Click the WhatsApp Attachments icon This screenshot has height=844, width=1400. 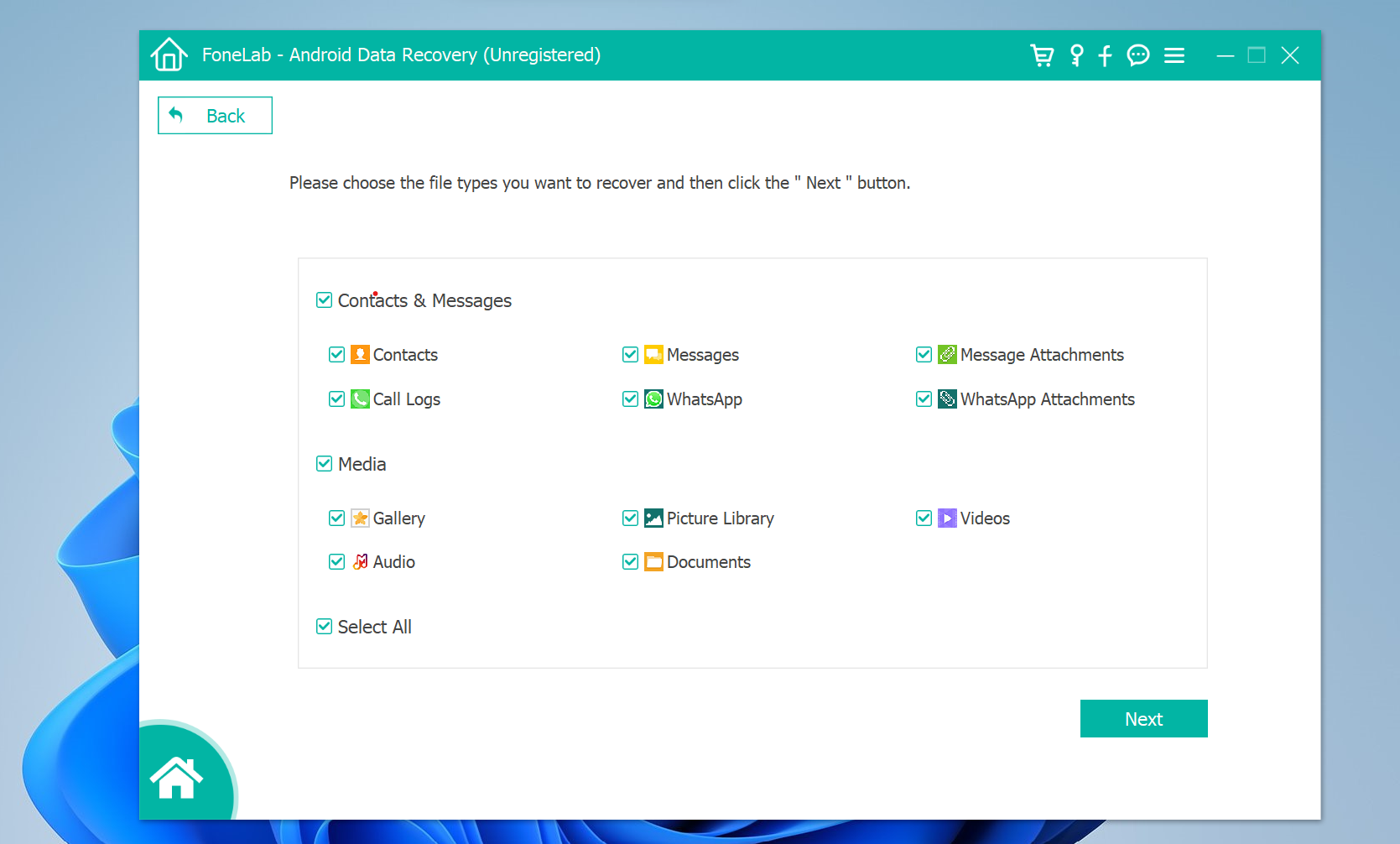947,399
